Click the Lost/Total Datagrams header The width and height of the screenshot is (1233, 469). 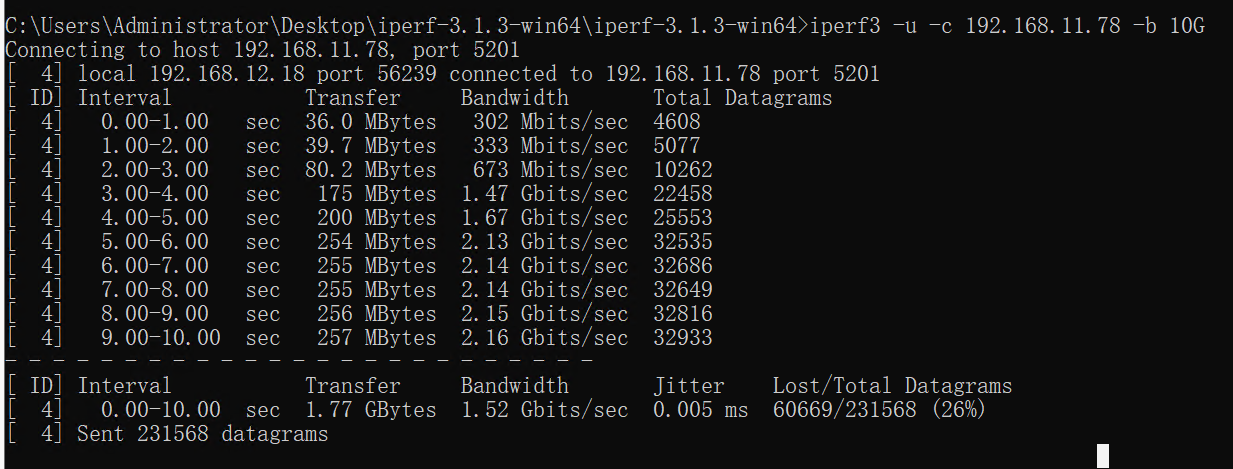click(892, 386)
